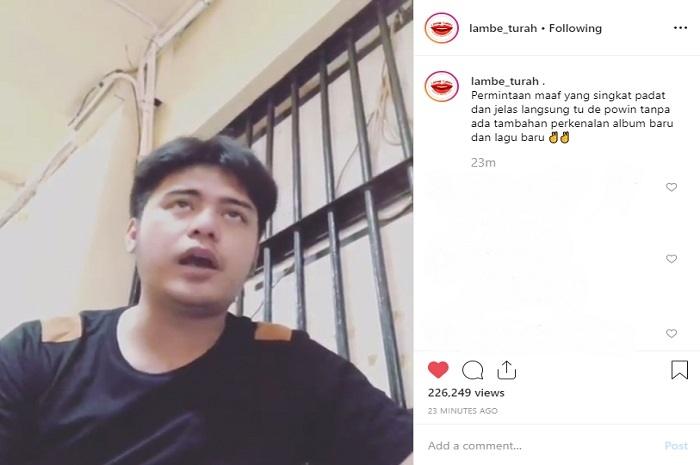The image size is (700, 465).
Task: Open lambe_turah username above the caption
Action: point(505,81)
